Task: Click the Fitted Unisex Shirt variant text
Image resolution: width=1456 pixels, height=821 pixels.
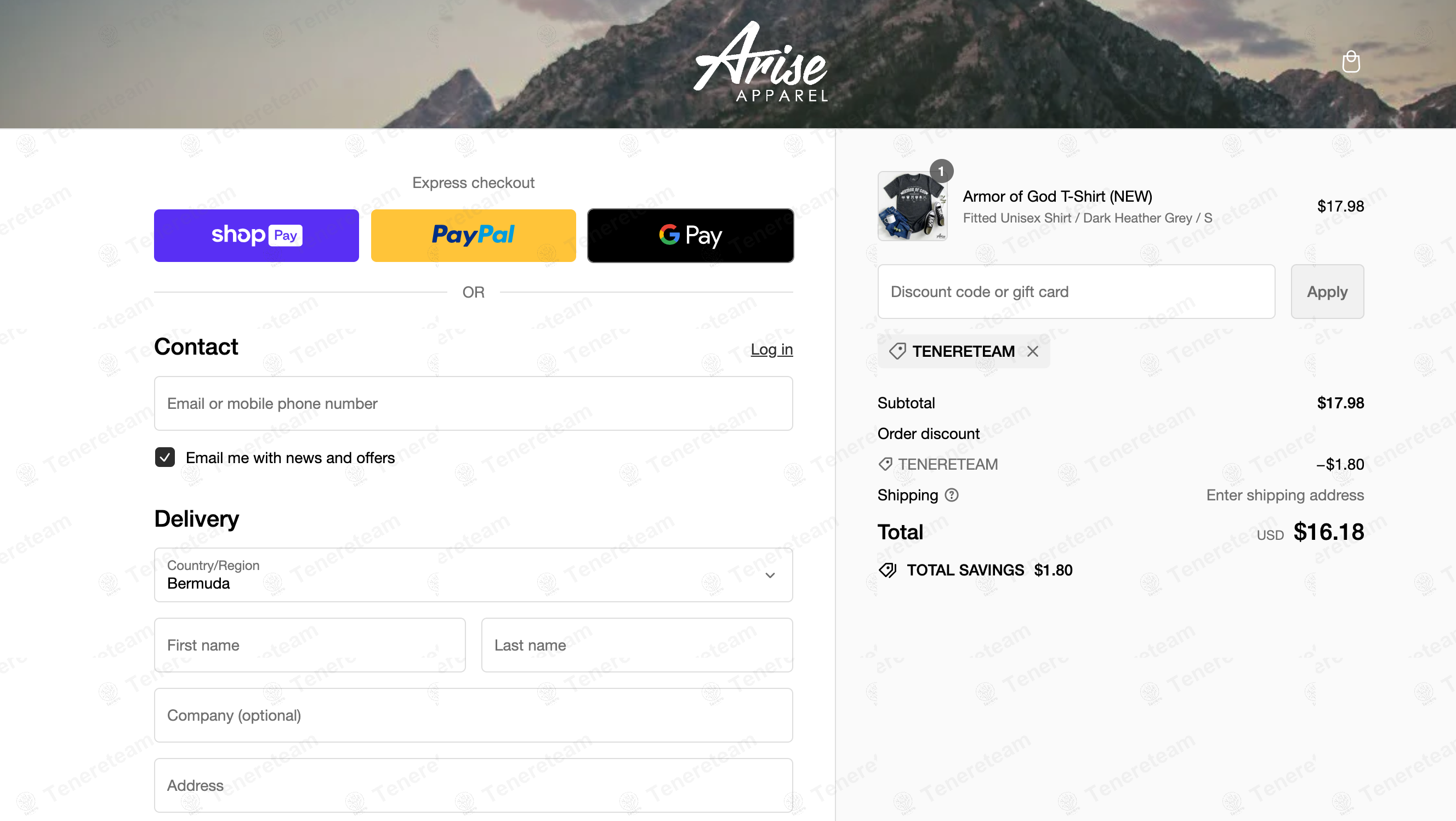Action: click(1087, 218)
